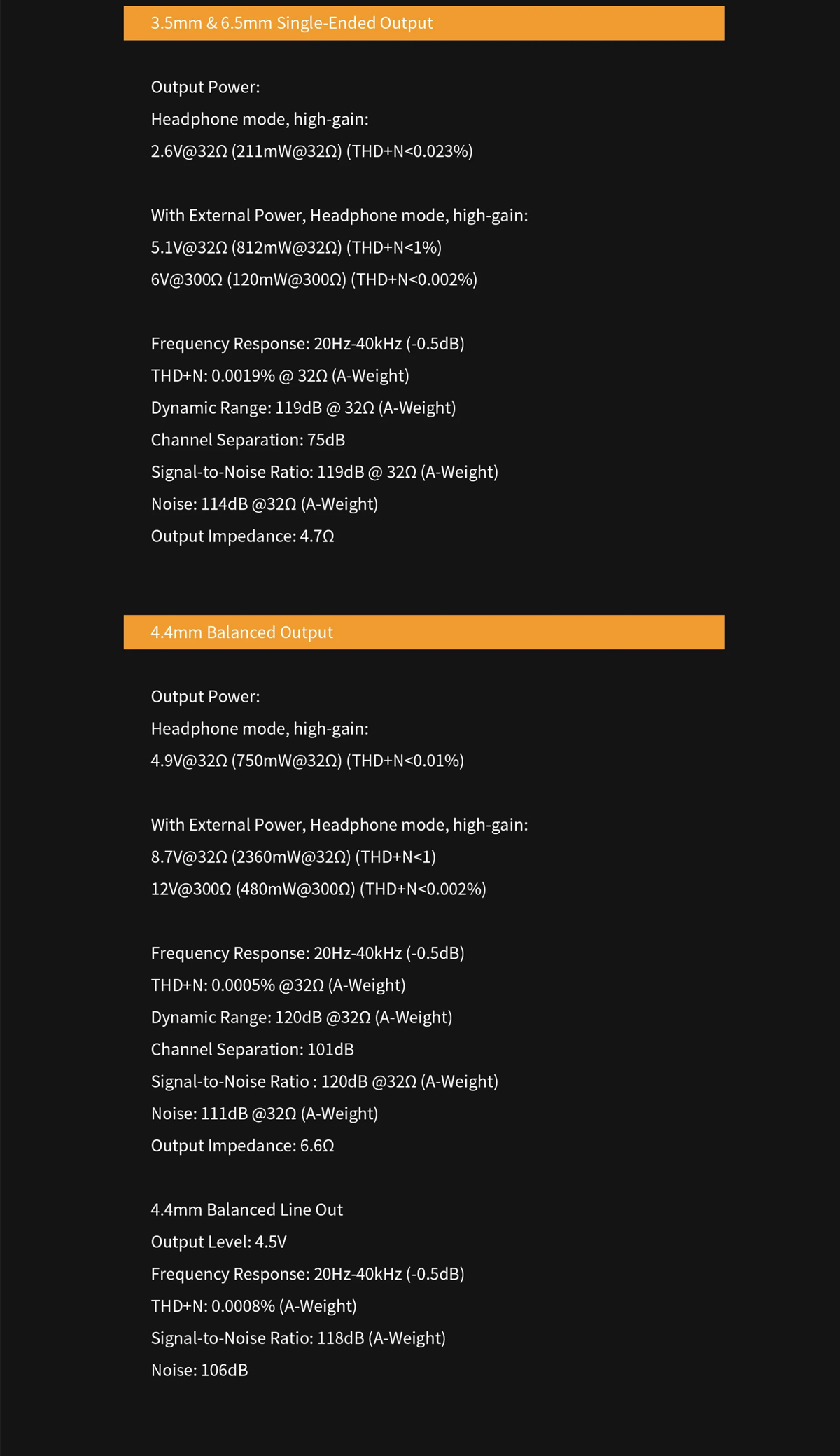This screenshot has width=840, height=1456.
Task: Click the "3.5mm & 6.5mm Single-Ended Output" header
Action: click(x=292, y=23)
